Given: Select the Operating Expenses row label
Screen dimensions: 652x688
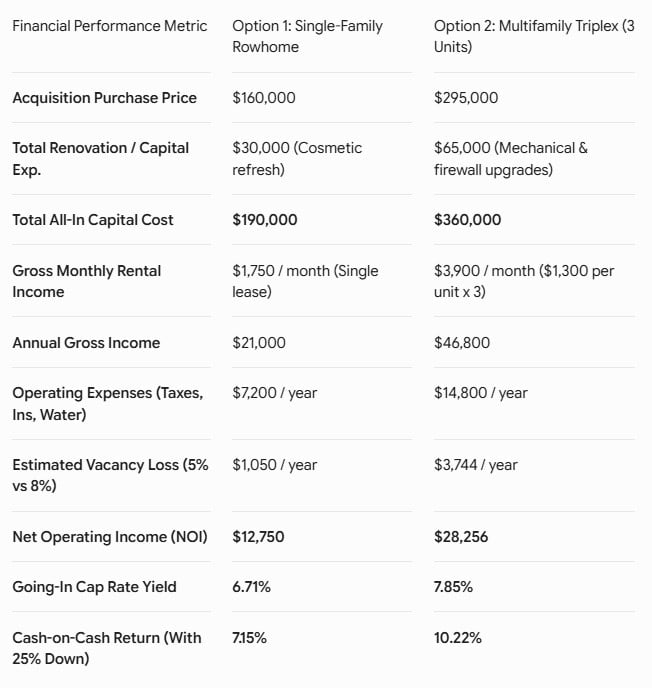Looking at the screenshot, I should point(107,404).
